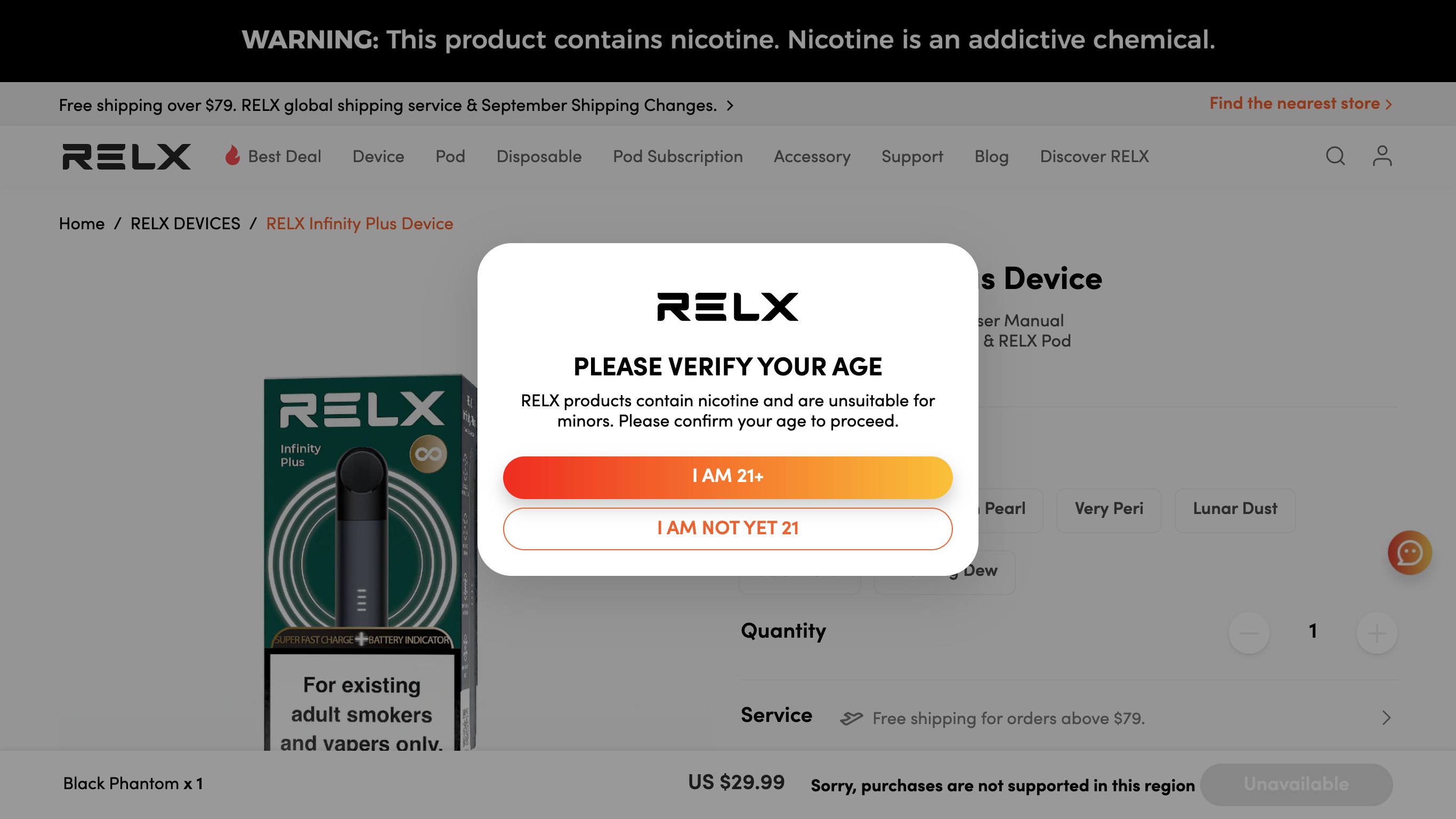Expand Find the nearest store arrow
The width and height of the screenshot is (1456, 819).
coord(1390,103)
